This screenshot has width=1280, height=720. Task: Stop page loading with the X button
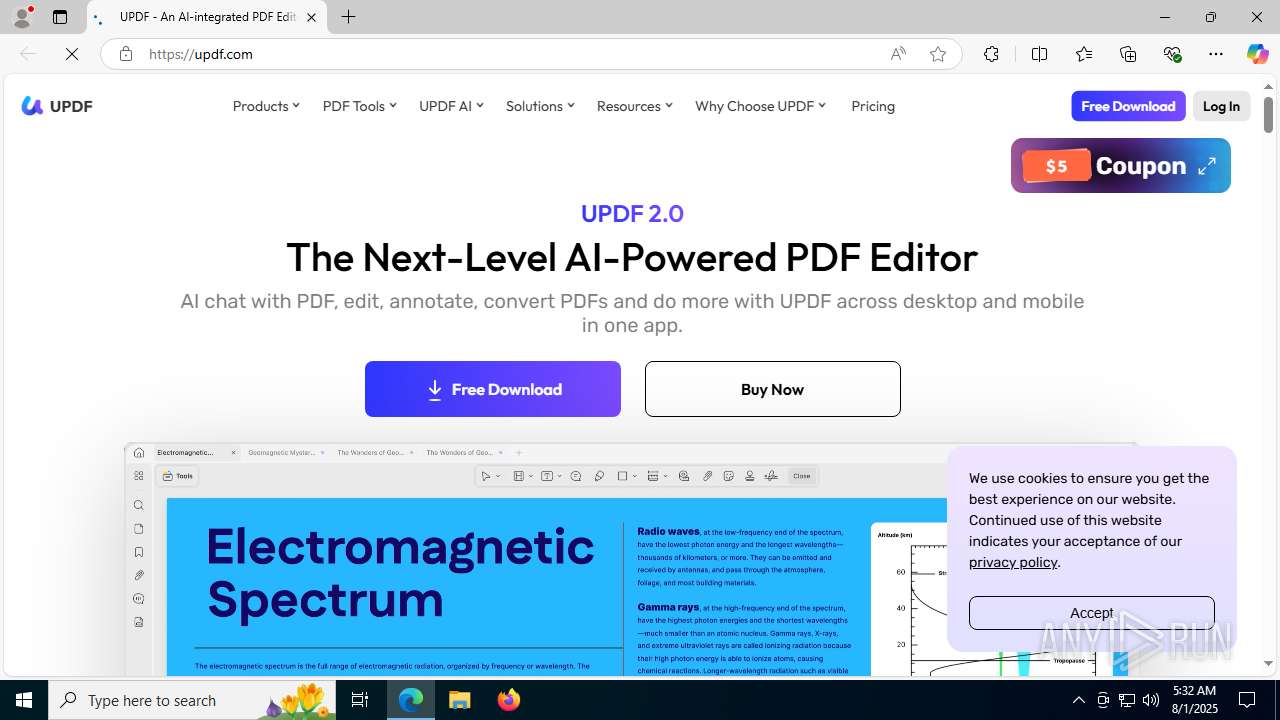pyautogui.click(x=72, y=54)
